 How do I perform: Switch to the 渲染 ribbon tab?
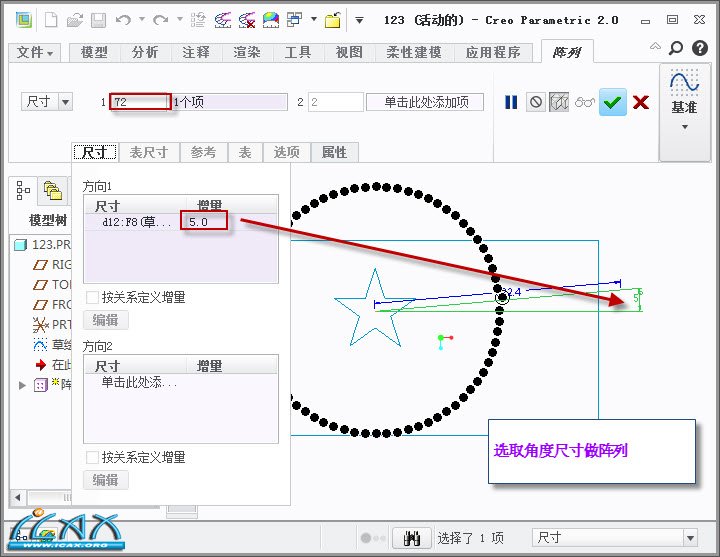click(248, 52)
